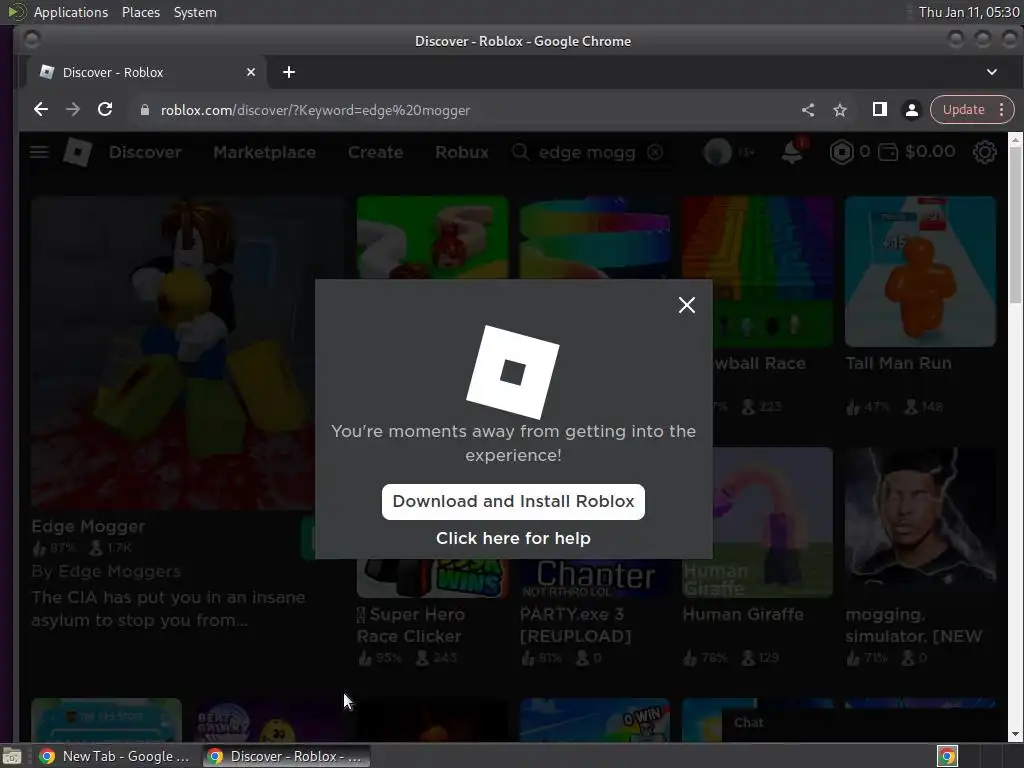This screenshot has width=1024, height=768.
Task: Switch to New Tab - Google taskbar window
Action: click(x=114, y=756)
